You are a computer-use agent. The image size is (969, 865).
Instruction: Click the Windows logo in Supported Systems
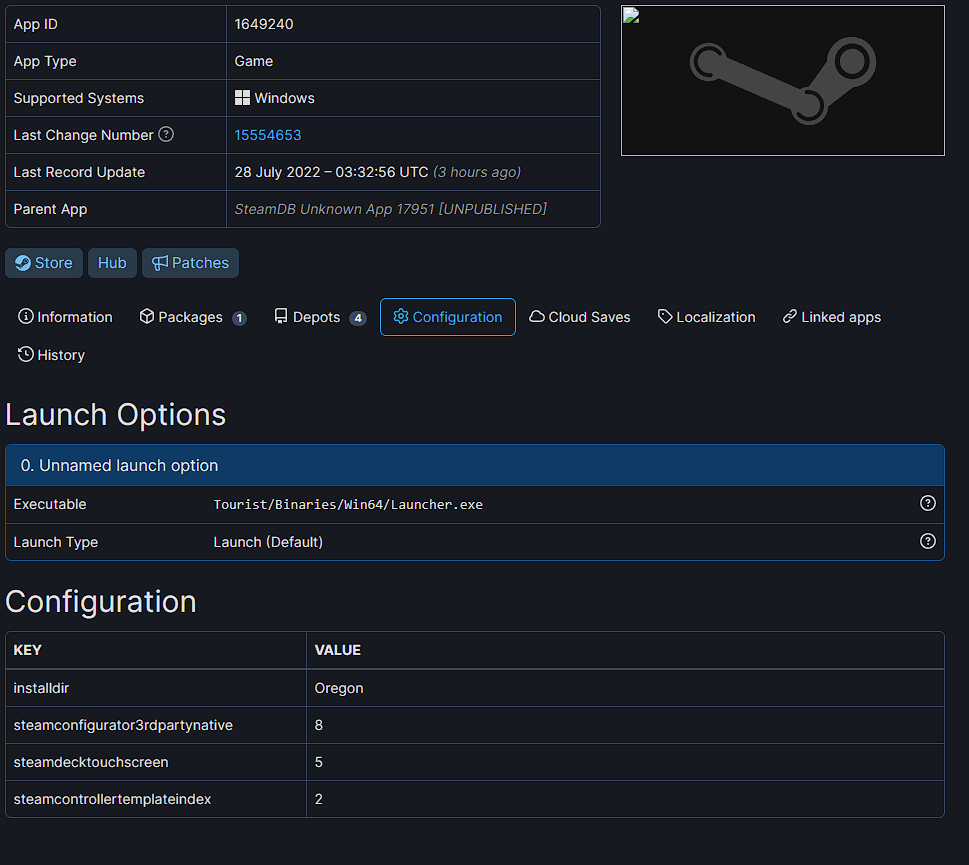pyautogui.click(x=242, y=98)
